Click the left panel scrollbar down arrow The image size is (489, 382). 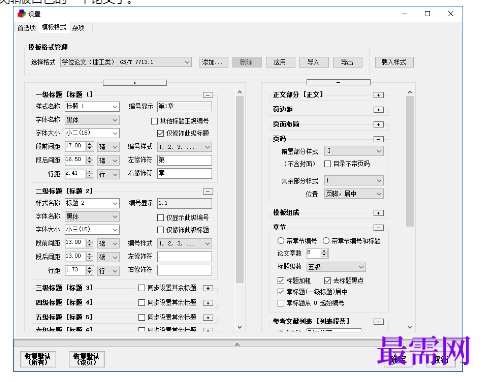[x=240, y=327]
